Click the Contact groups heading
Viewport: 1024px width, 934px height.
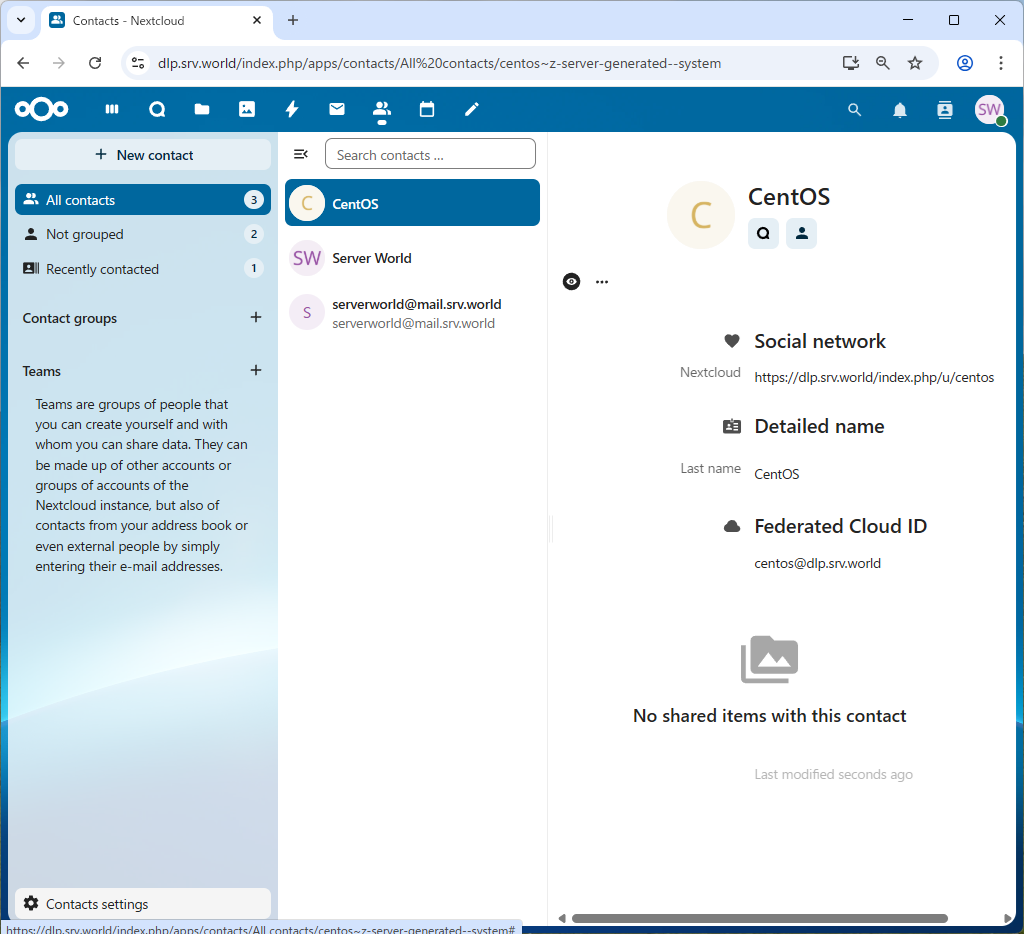click(70, 318)
